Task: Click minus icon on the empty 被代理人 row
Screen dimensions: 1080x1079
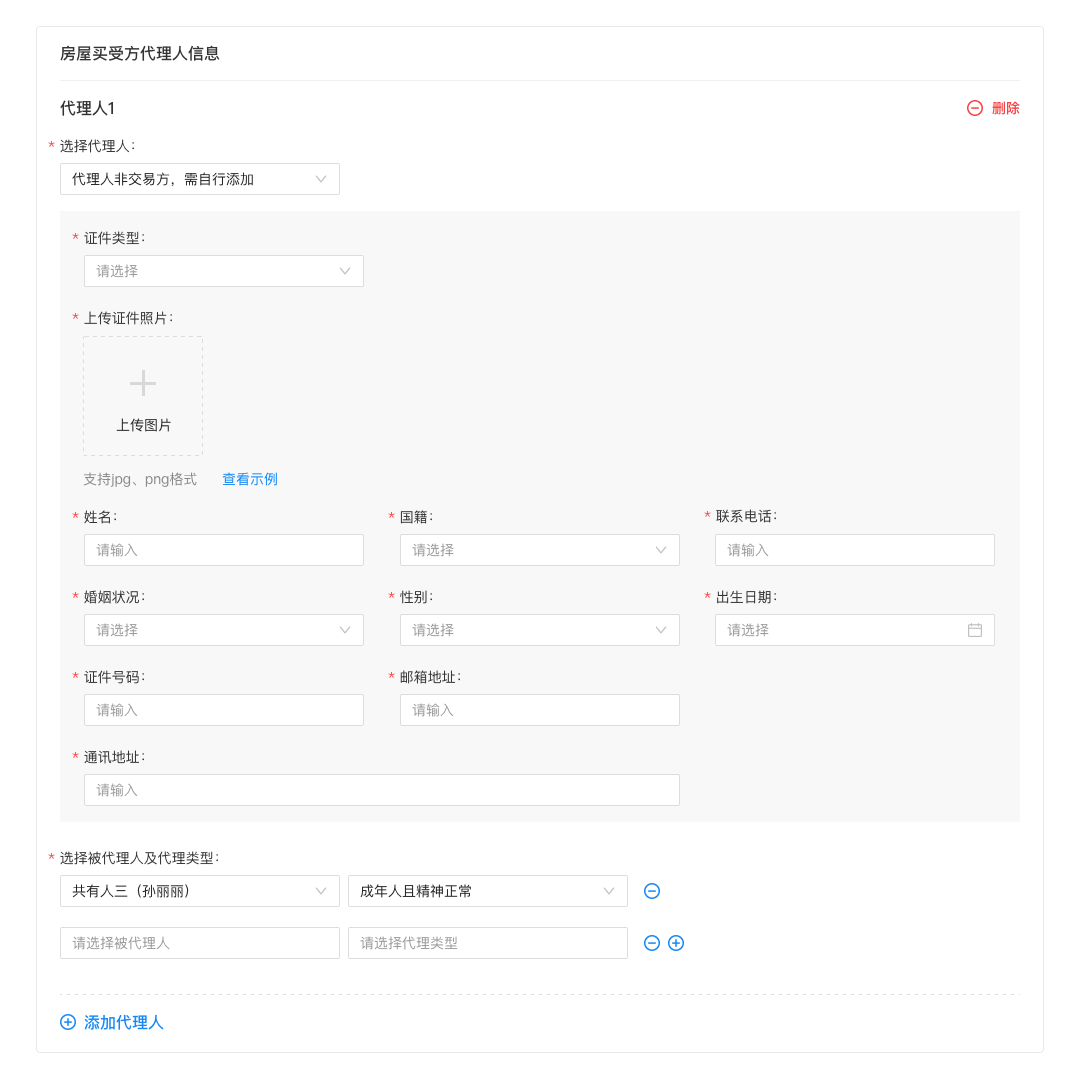Action: coord(652,943)
